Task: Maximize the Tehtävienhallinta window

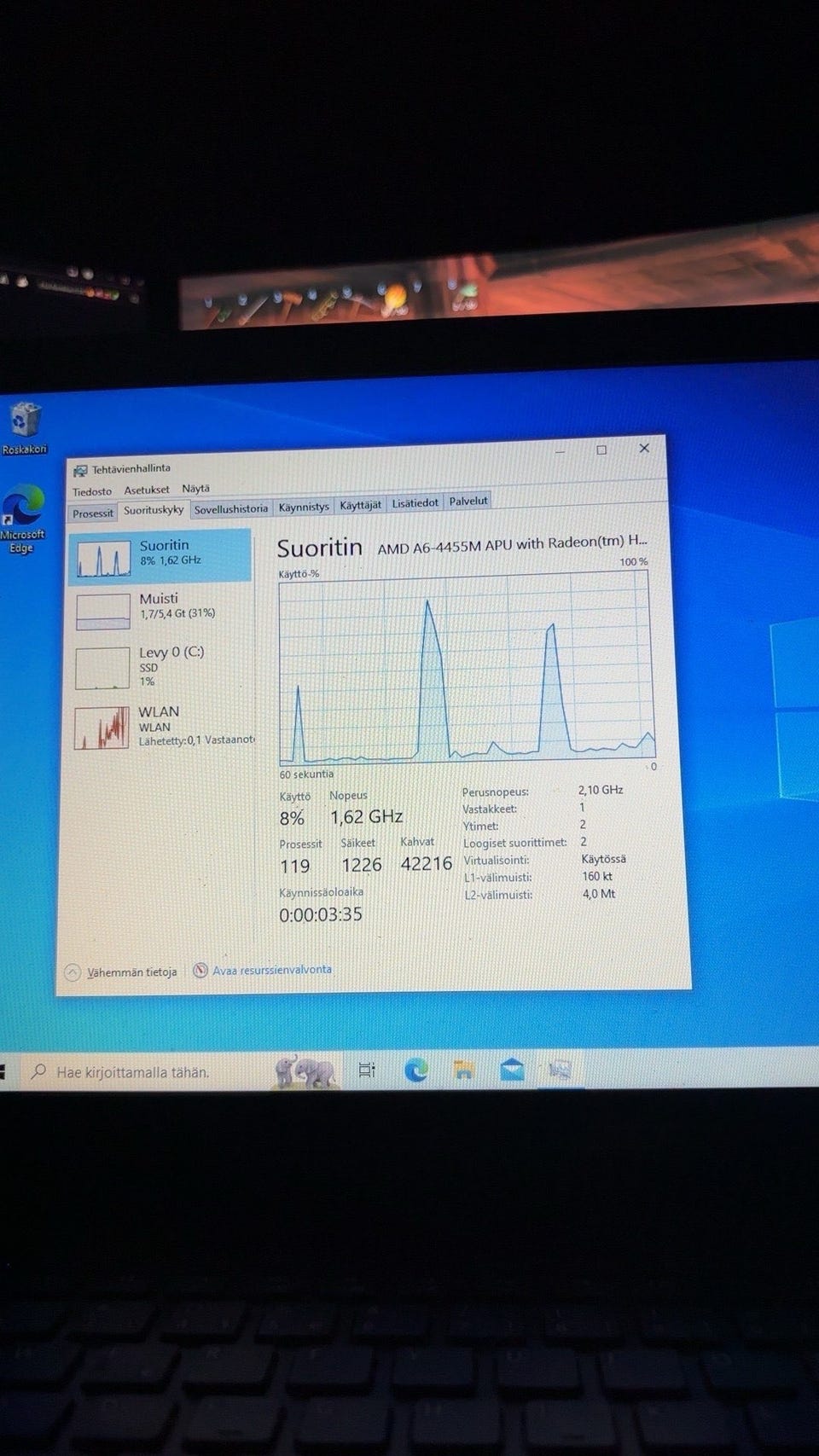Action: pyautogui.click(x=601, y=450)
